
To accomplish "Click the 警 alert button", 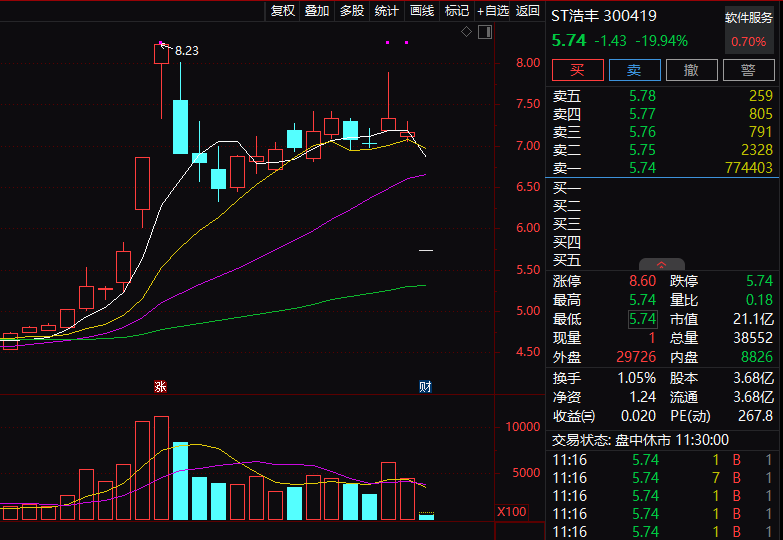I will 749,70.
